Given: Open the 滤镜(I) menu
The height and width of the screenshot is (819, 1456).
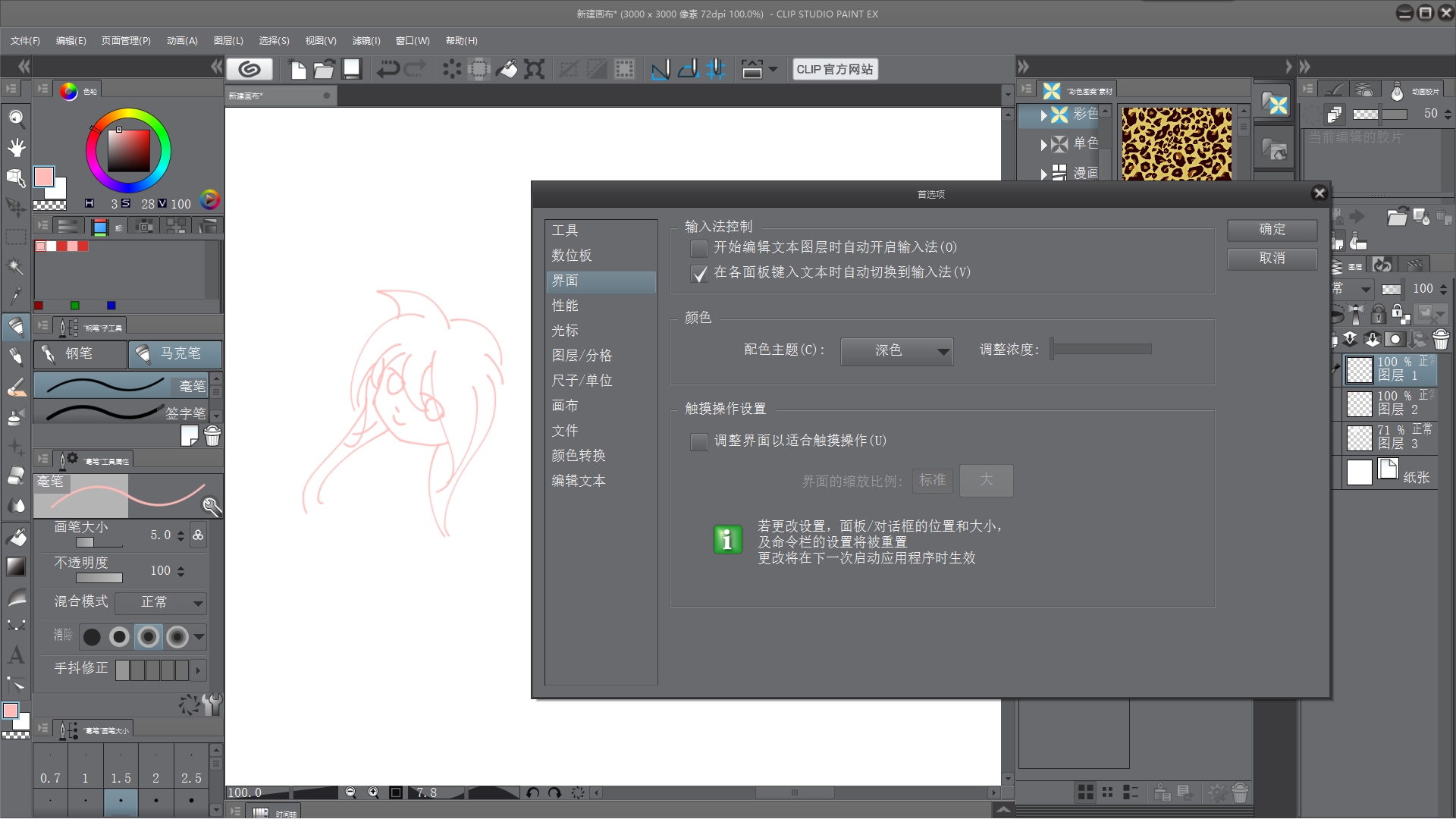Looking at the screenshot, I should pos(366,41).
